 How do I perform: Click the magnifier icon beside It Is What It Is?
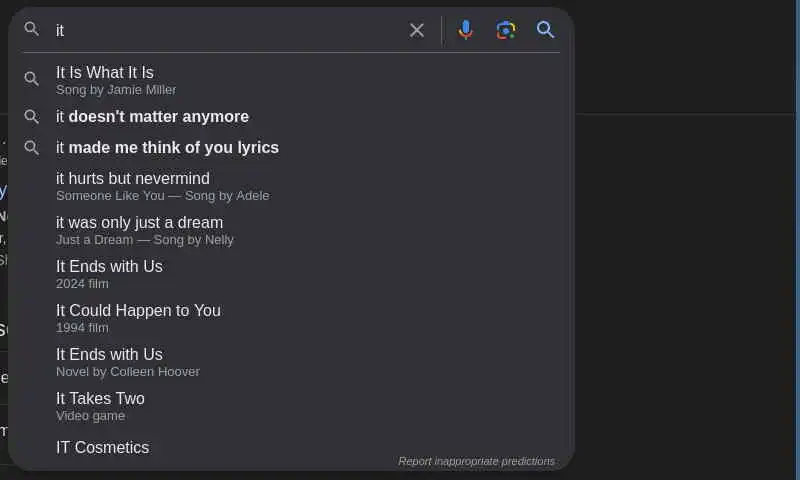pos(32,79)
